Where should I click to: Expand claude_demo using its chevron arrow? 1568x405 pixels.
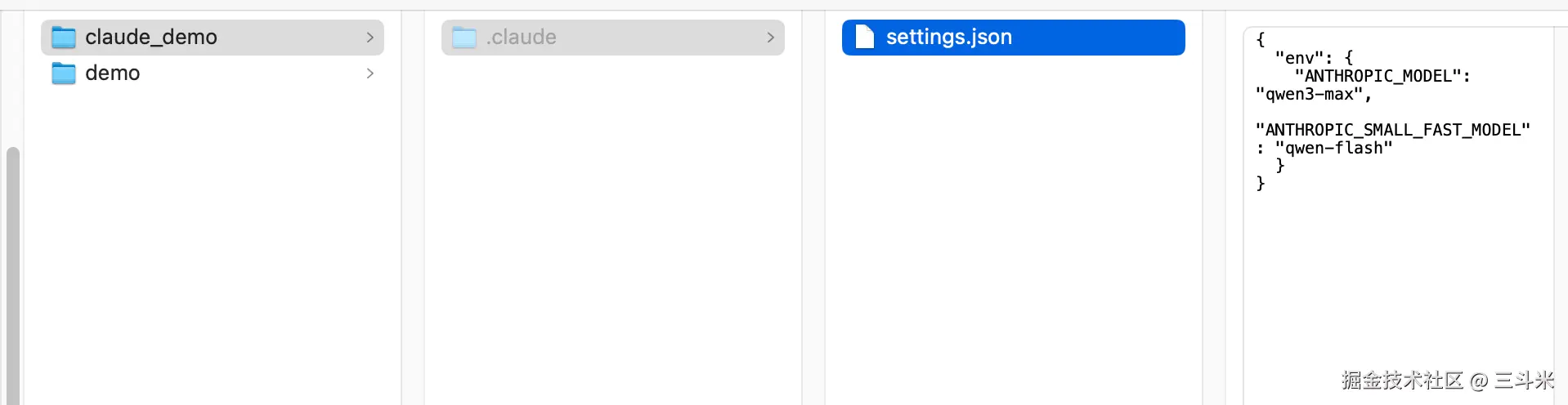(370, 38)
